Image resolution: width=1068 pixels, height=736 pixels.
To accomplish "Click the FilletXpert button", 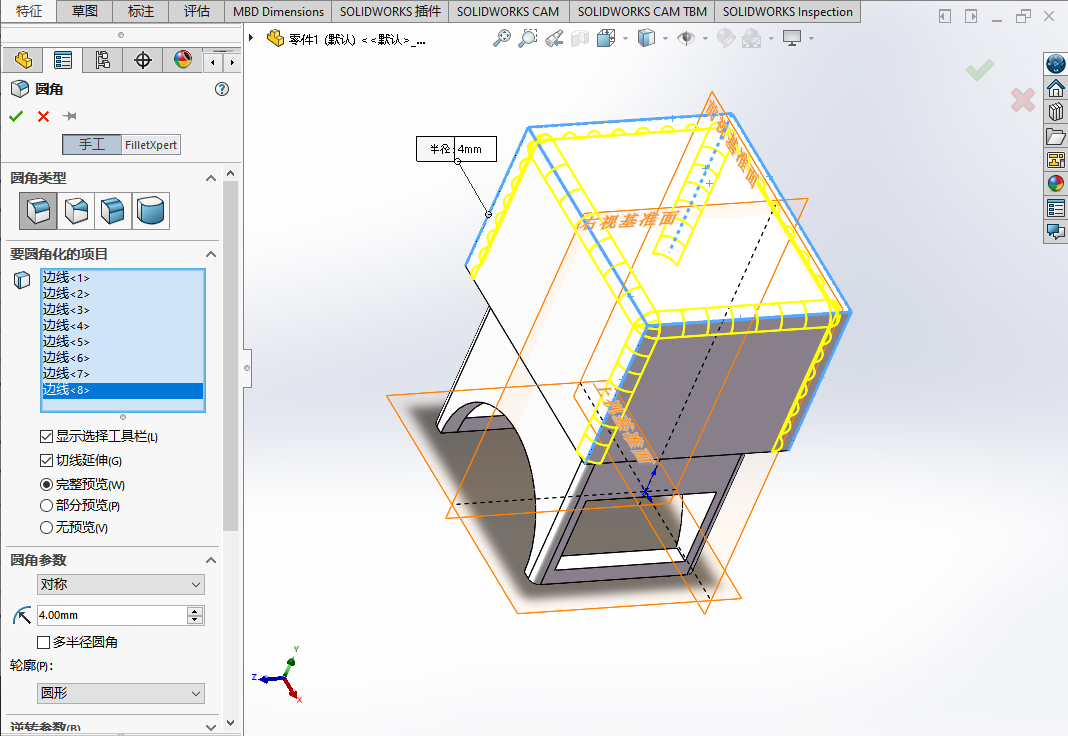I will point(151,145).
